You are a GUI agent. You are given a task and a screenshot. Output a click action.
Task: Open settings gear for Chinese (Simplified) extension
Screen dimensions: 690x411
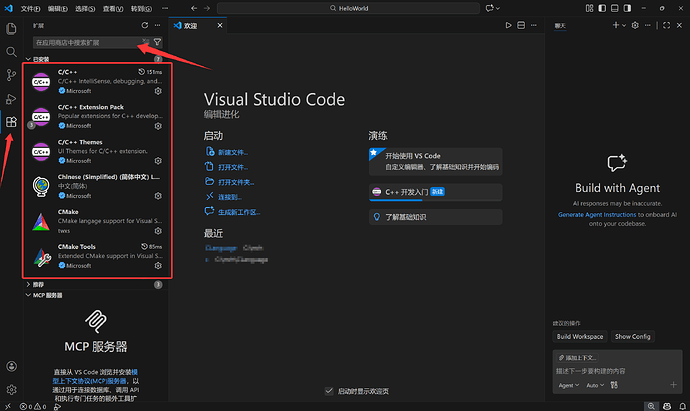coord(158,196)
